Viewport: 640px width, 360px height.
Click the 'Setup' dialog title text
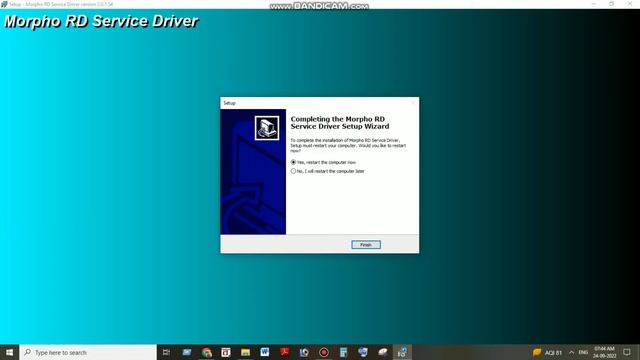tap(229, 103)
